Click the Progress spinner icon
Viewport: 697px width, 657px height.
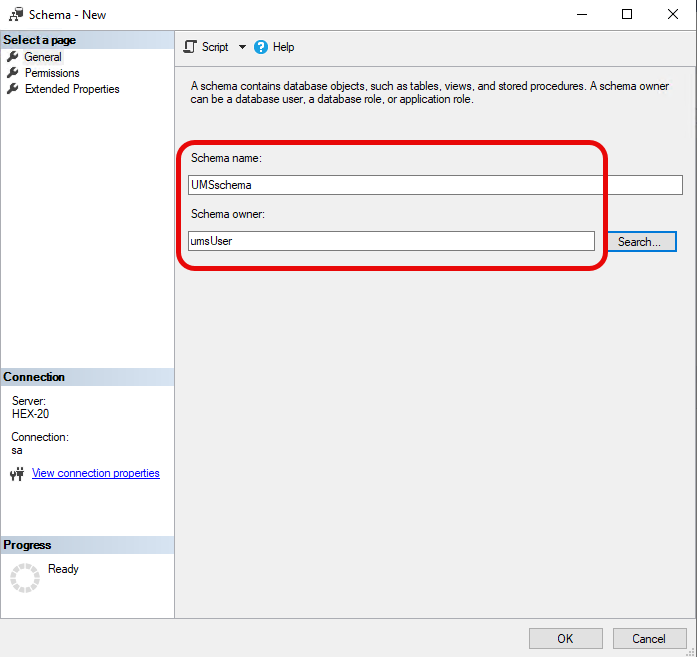tap(25, 578)
